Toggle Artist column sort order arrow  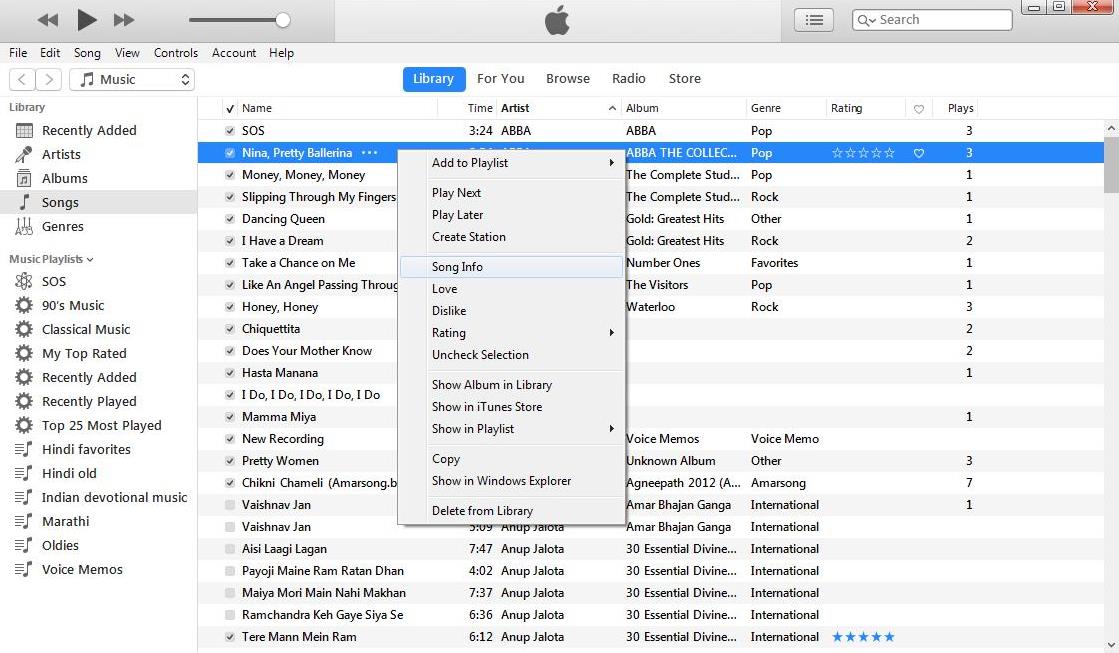coord(612,108)
